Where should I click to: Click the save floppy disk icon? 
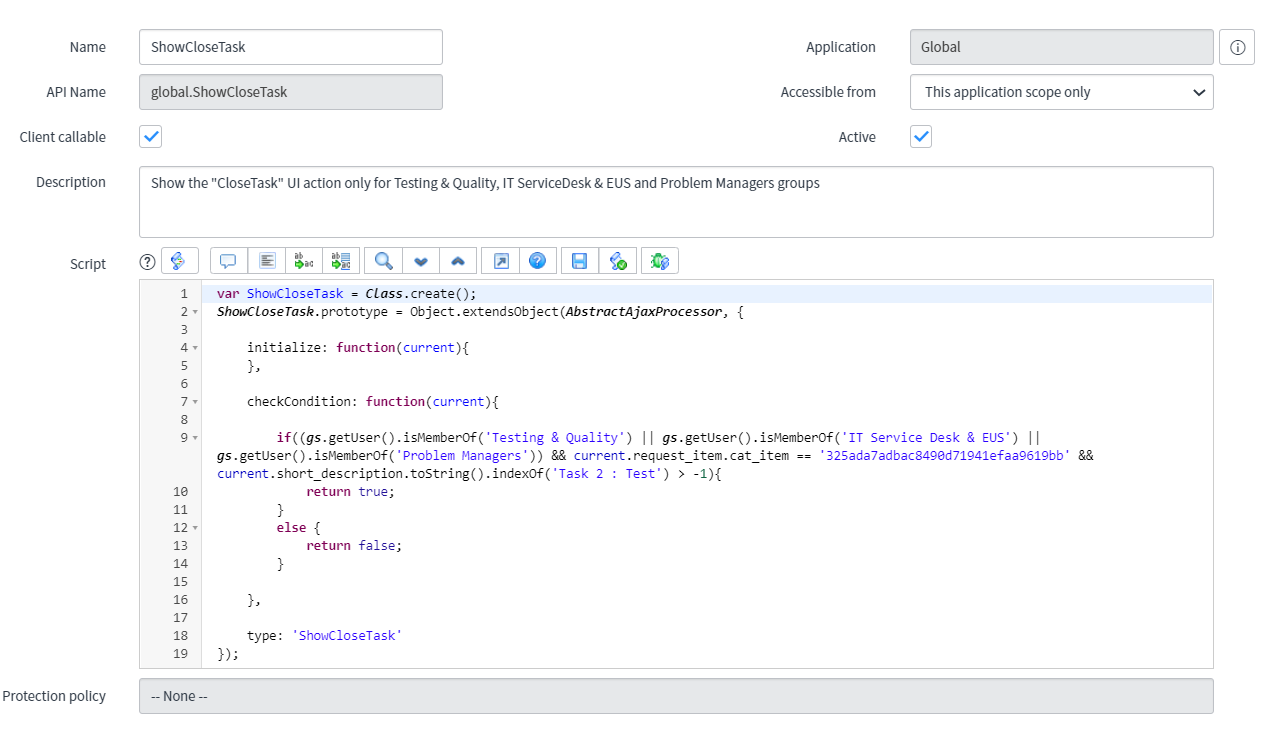click(x=579, y=261)
